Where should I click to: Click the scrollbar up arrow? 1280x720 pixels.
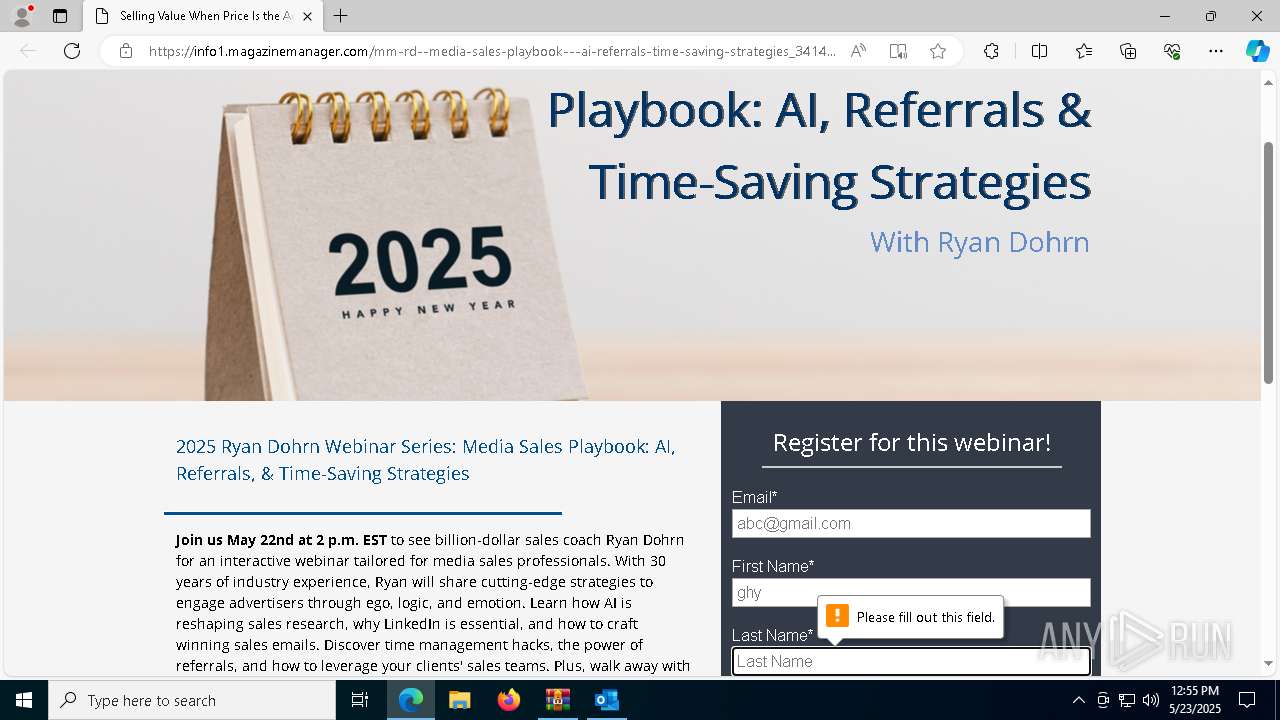(1269, 82)
